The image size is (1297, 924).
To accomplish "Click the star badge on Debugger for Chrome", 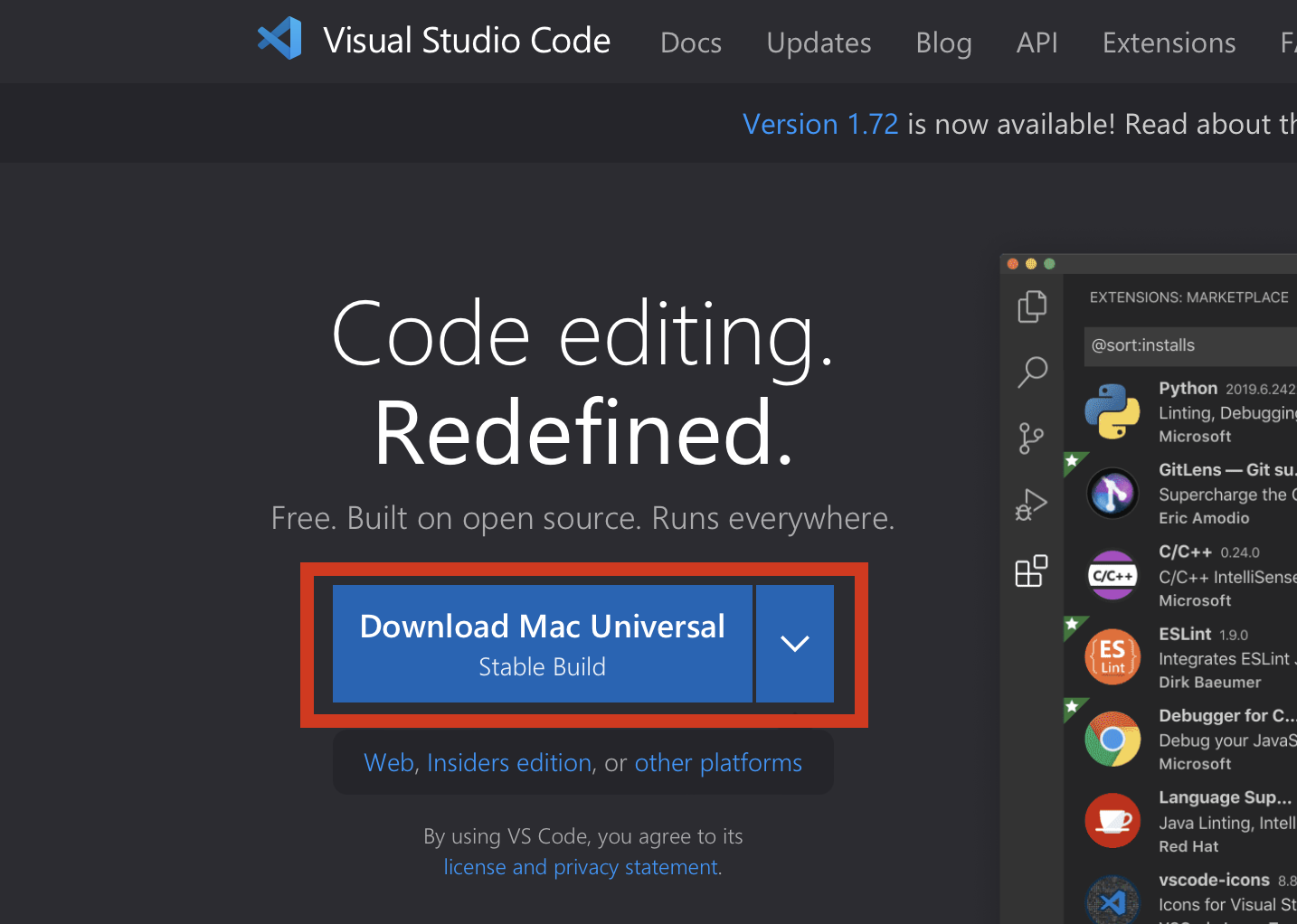I will click(1072, 707).
